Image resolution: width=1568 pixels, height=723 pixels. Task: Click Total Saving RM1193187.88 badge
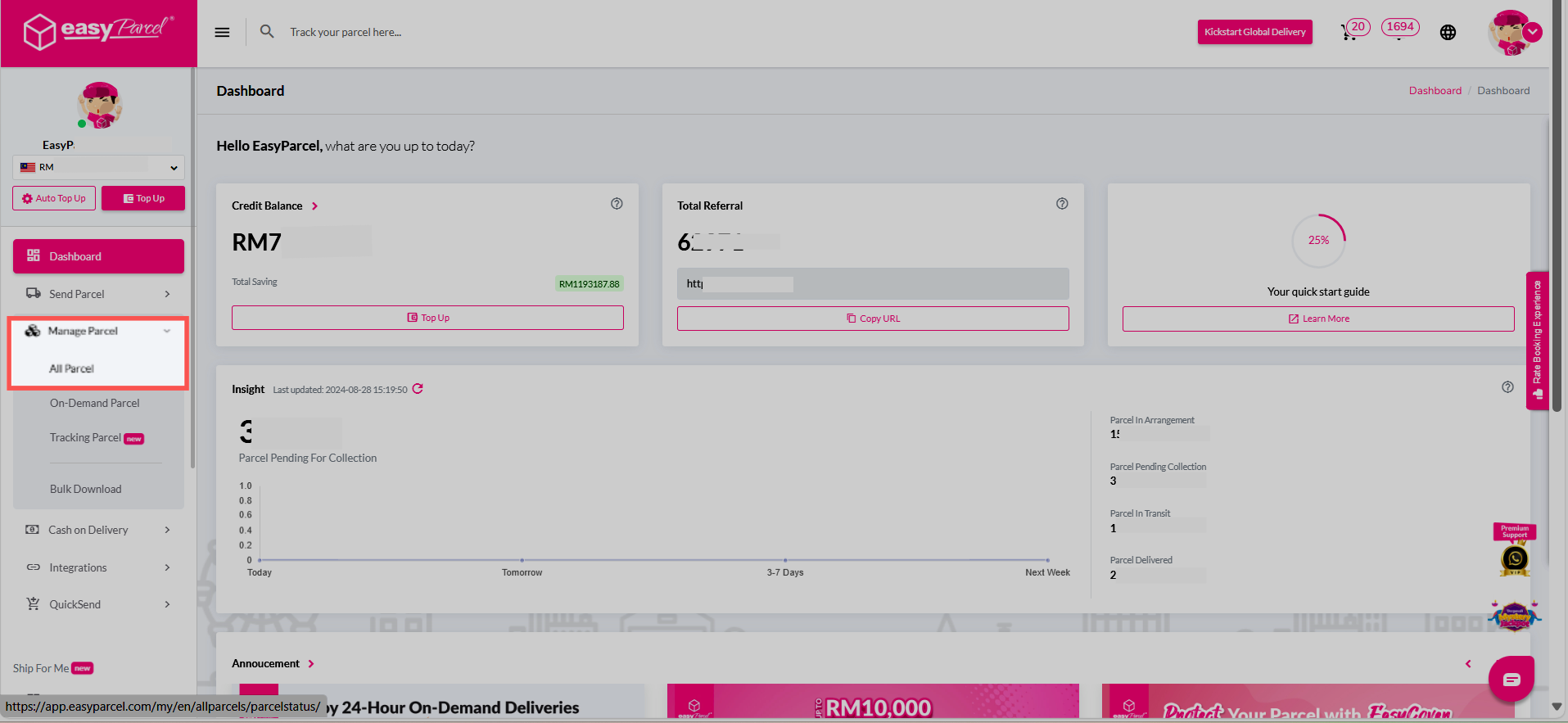[589, 284]
